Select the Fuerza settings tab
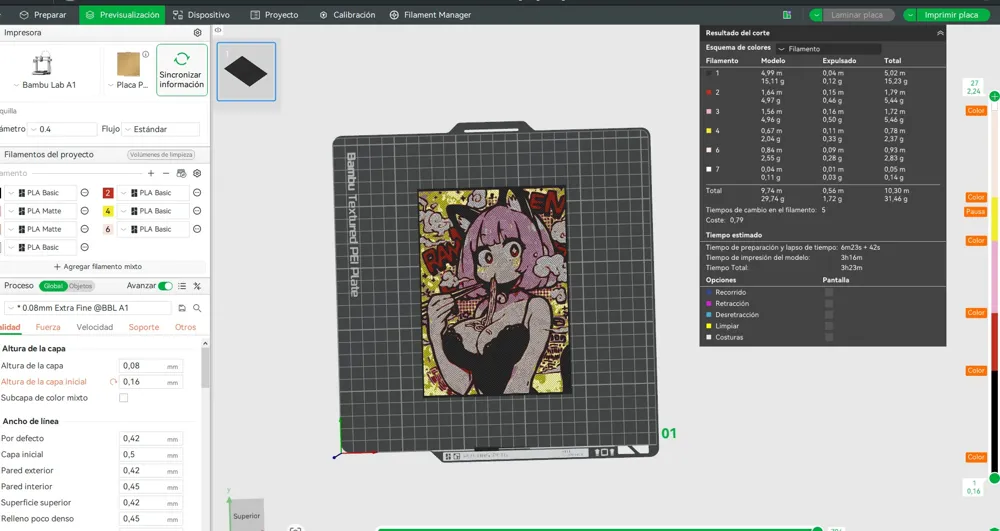This screenshot has height=531, width=1000. pos(48,327)
